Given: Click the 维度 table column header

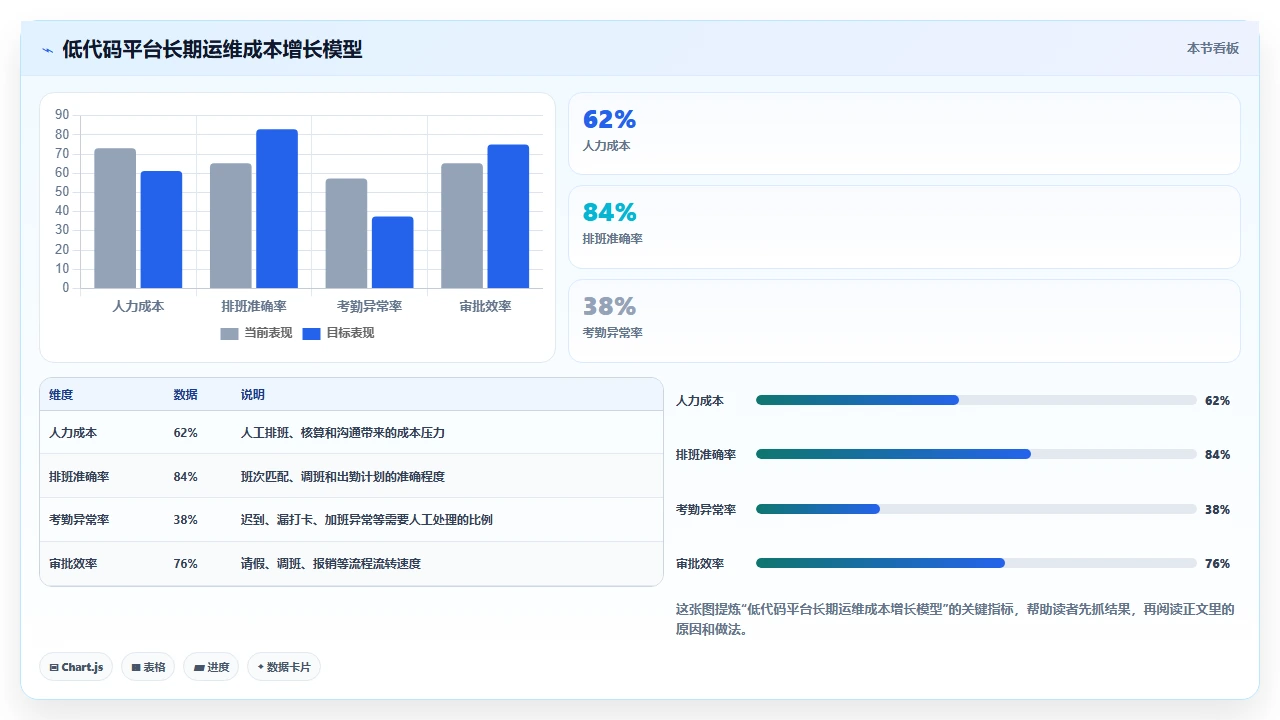Looking at the screenshot, I should [x=61, y=395].
